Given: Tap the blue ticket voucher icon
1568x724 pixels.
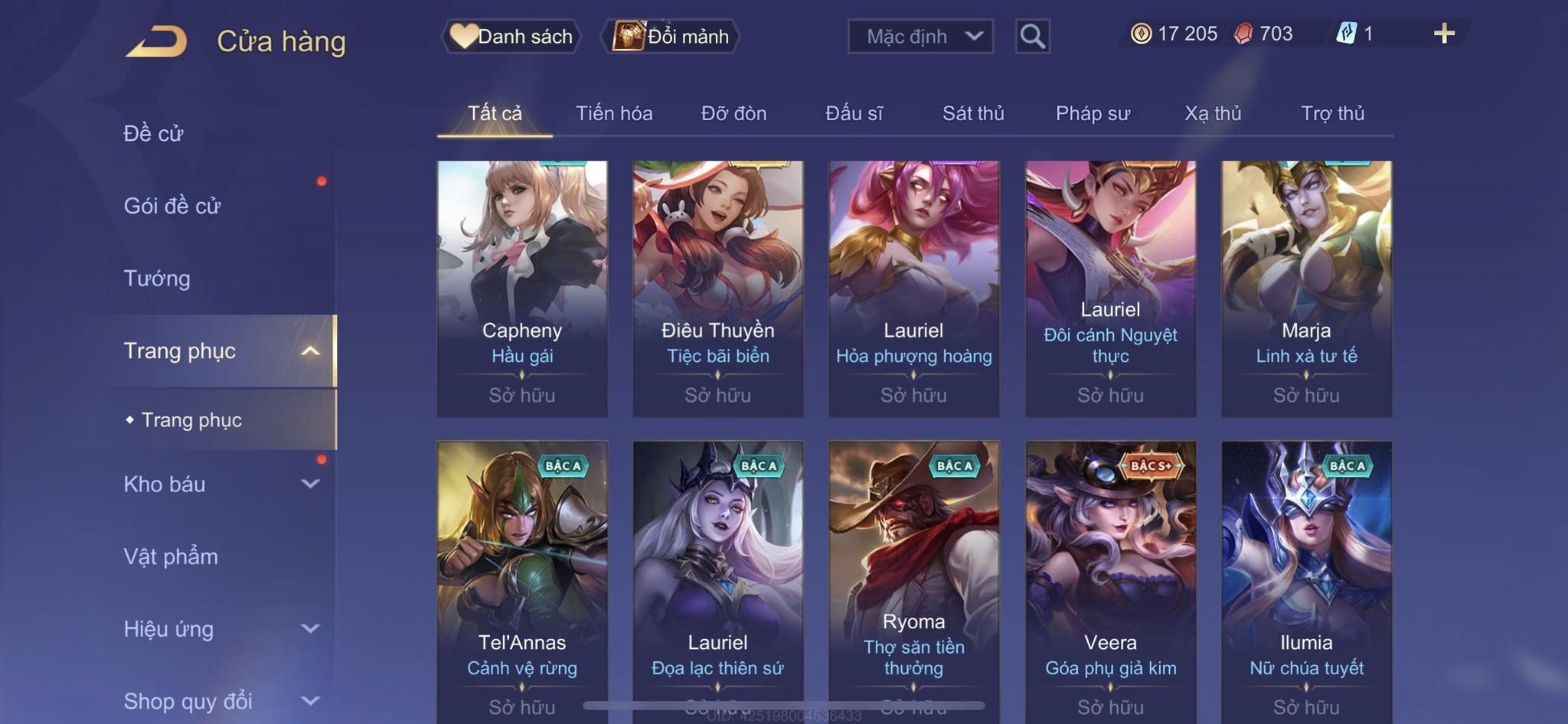Looking at the screenshot, I should (1347, 34).
